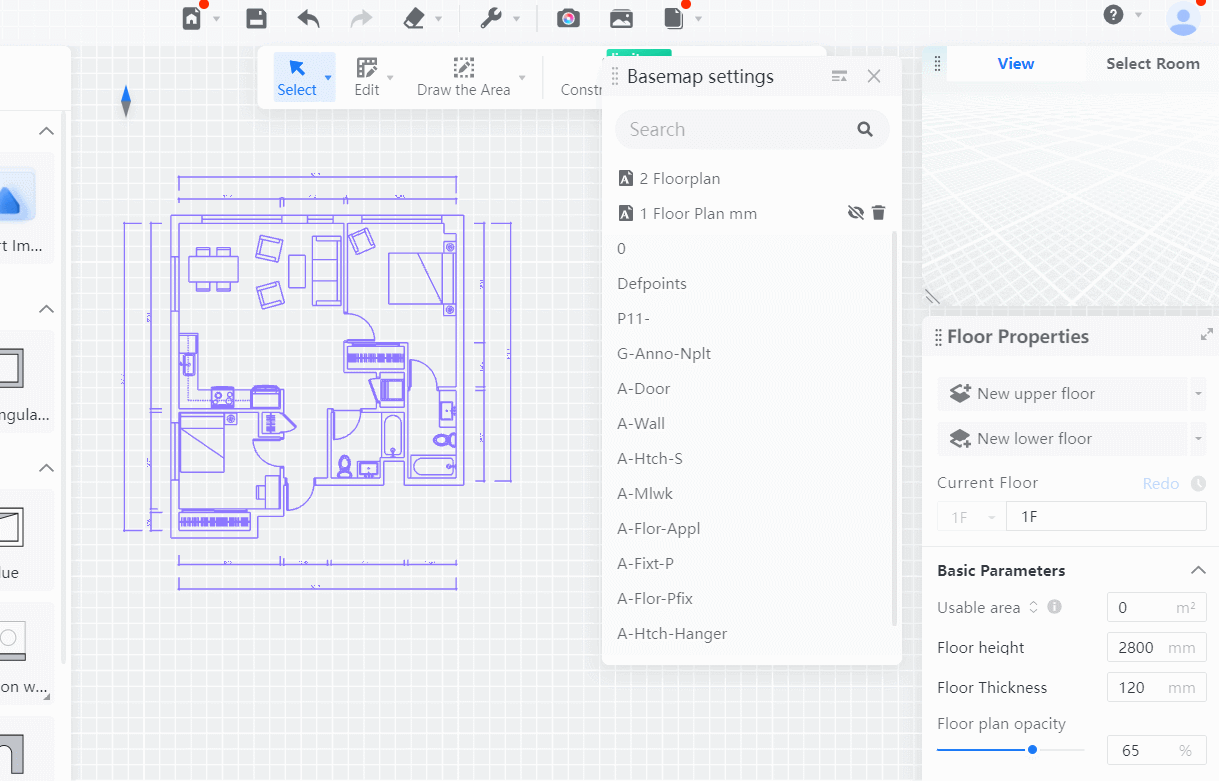Screen dimensions: 1219x781
Task: Click the Draw the Area tool
Action: [x=463, y=77]
